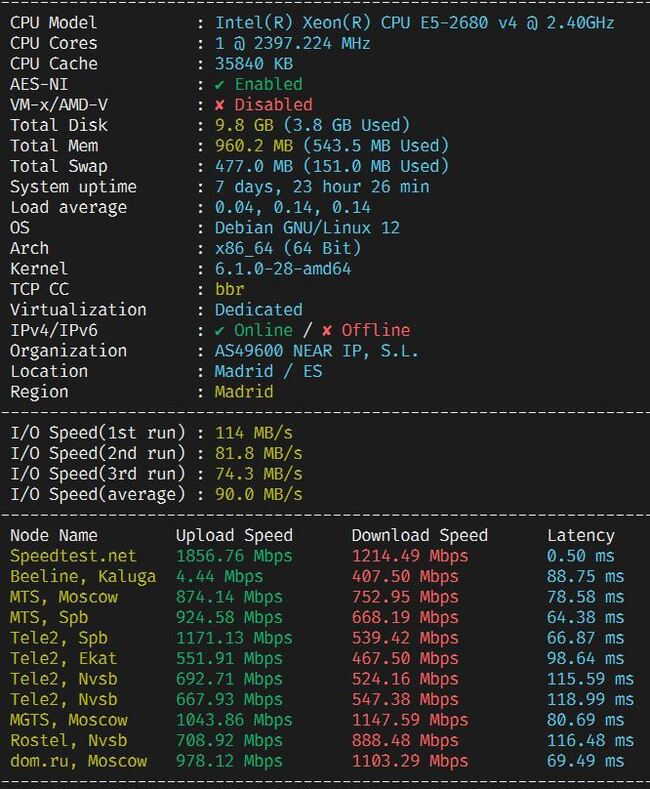Image resolution: width=650 pixels, height=789 pixels.
Task: Click the MGTS, Moscow node row
Action: [322, 720]
